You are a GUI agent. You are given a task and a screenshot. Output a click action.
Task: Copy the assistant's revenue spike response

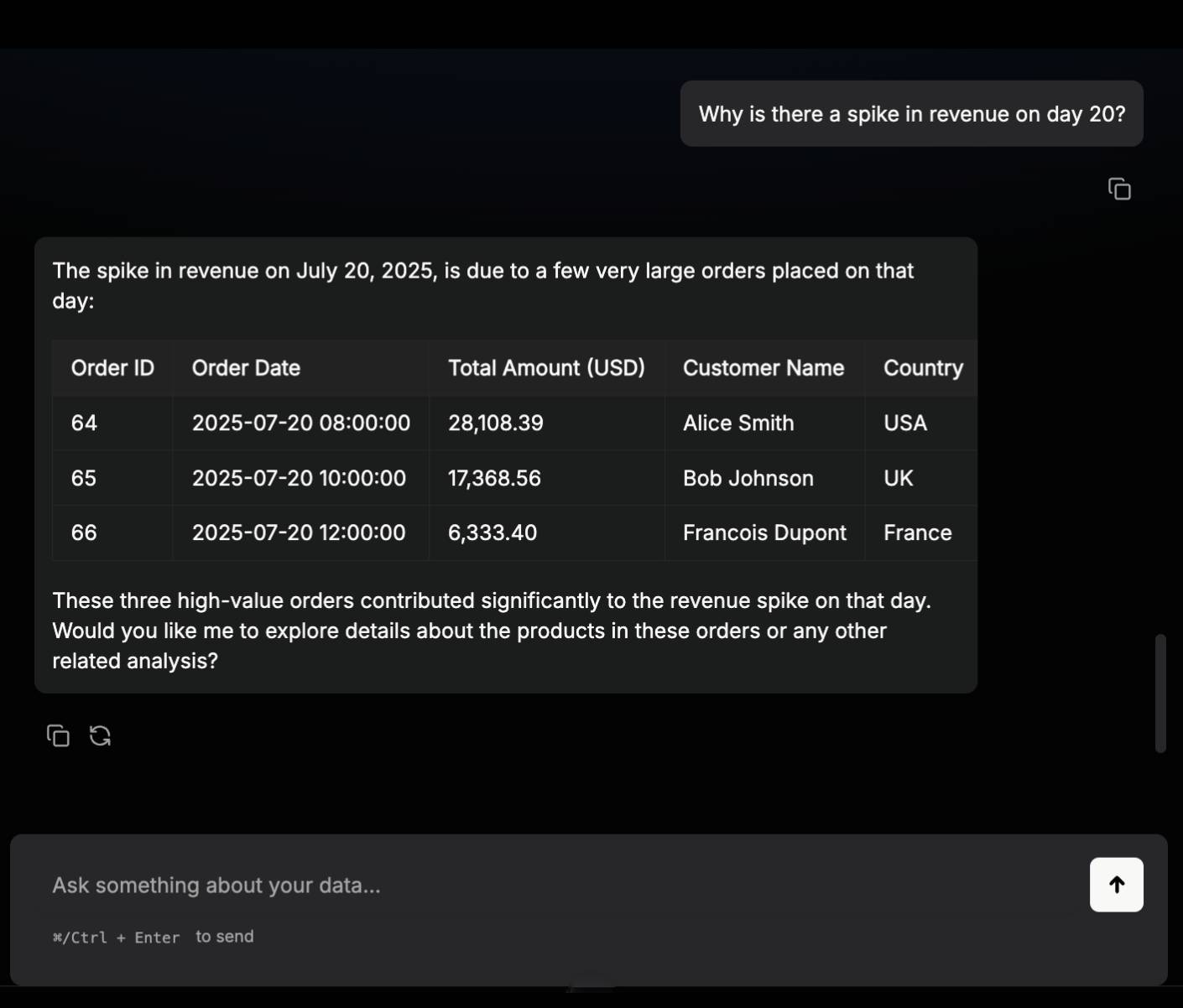click(x=58, y=735)
